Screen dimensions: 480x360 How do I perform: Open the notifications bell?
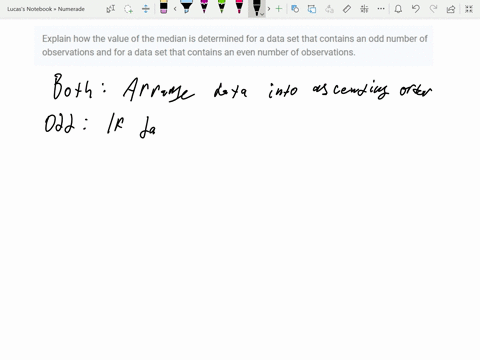click(398, 9)
